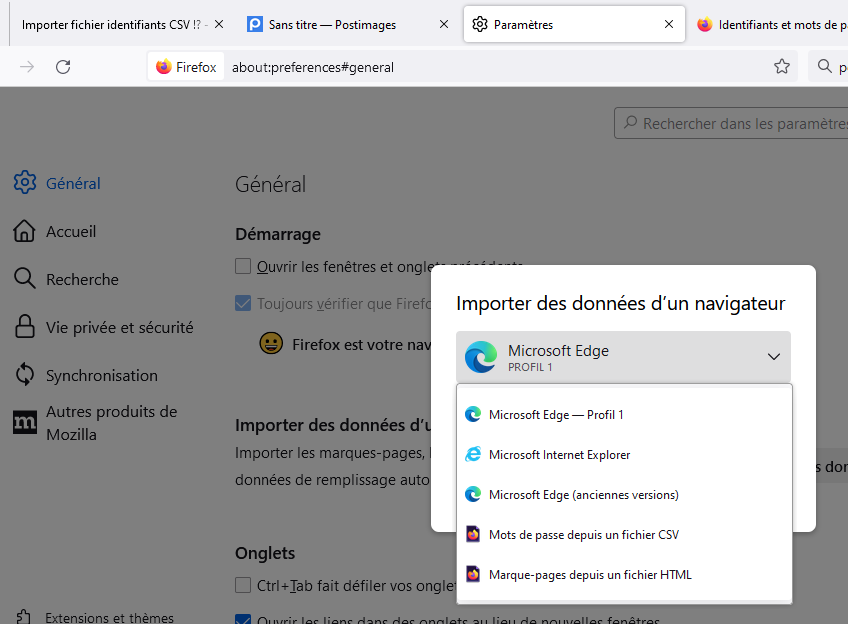This screenshot has width=848, height=624.
Task: Toggle Toujours vérifier que Firefox checkbox
Action: pos(243,303)
